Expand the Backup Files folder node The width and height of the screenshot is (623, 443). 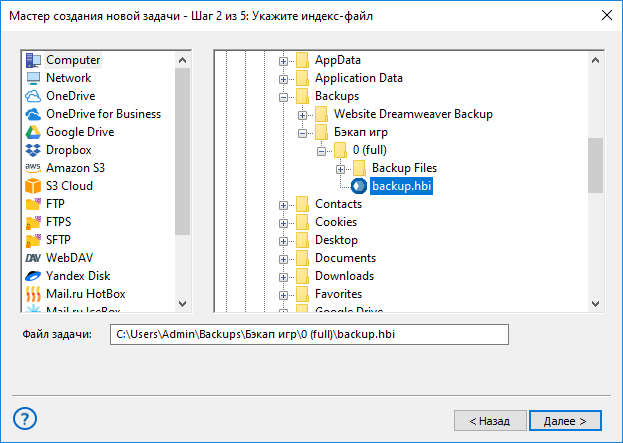point(341,168)
